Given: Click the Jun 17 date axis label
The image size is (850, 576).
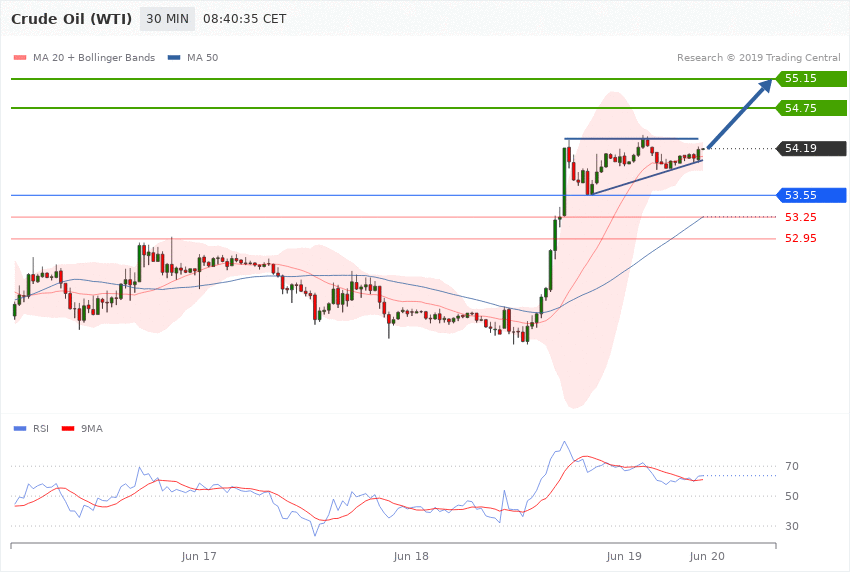Looking at the screenshot, I should 199,556.
